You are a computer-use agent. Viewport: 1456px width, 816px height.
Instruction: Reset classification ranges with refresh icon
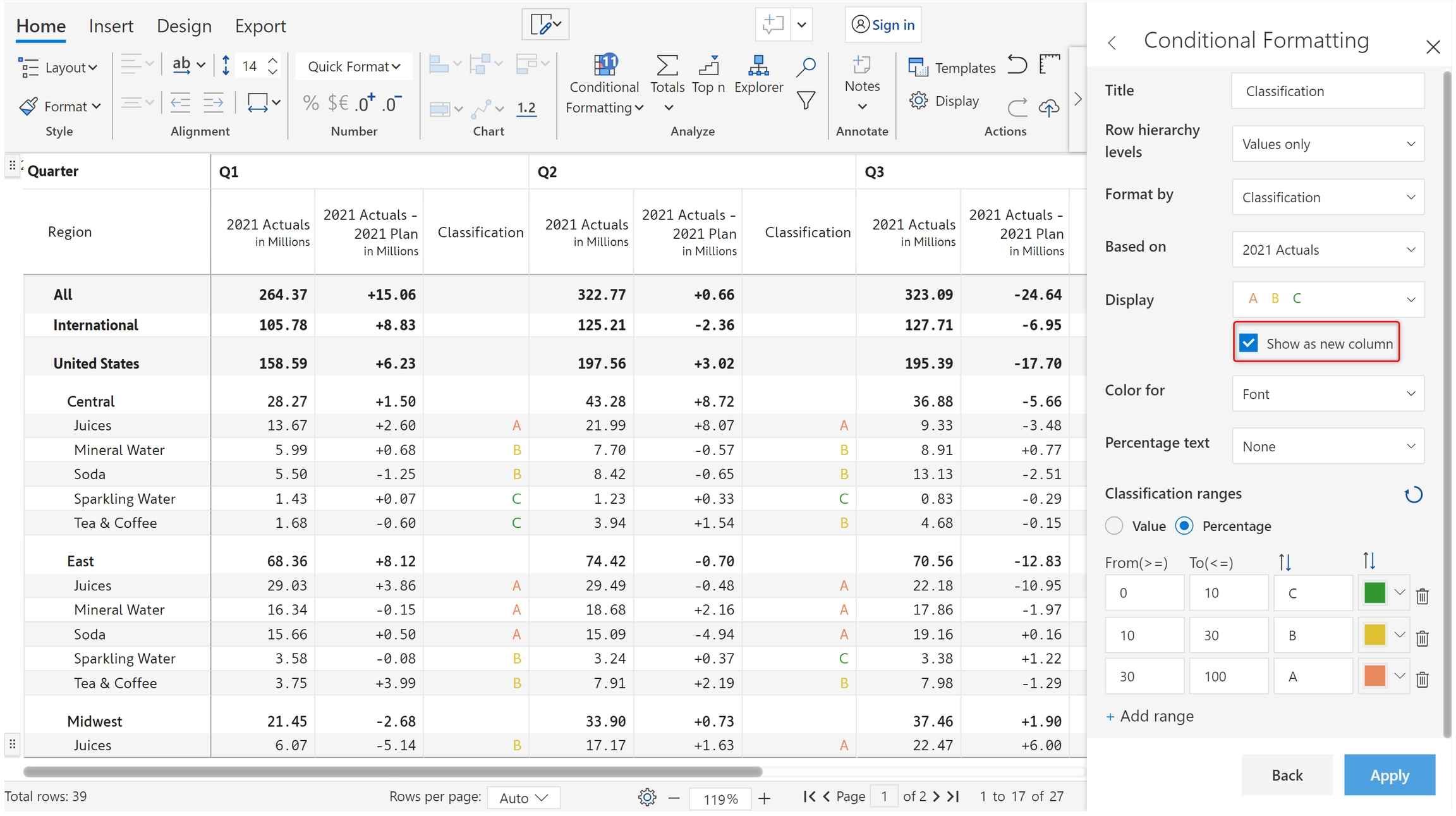[x=1413, y=494]
